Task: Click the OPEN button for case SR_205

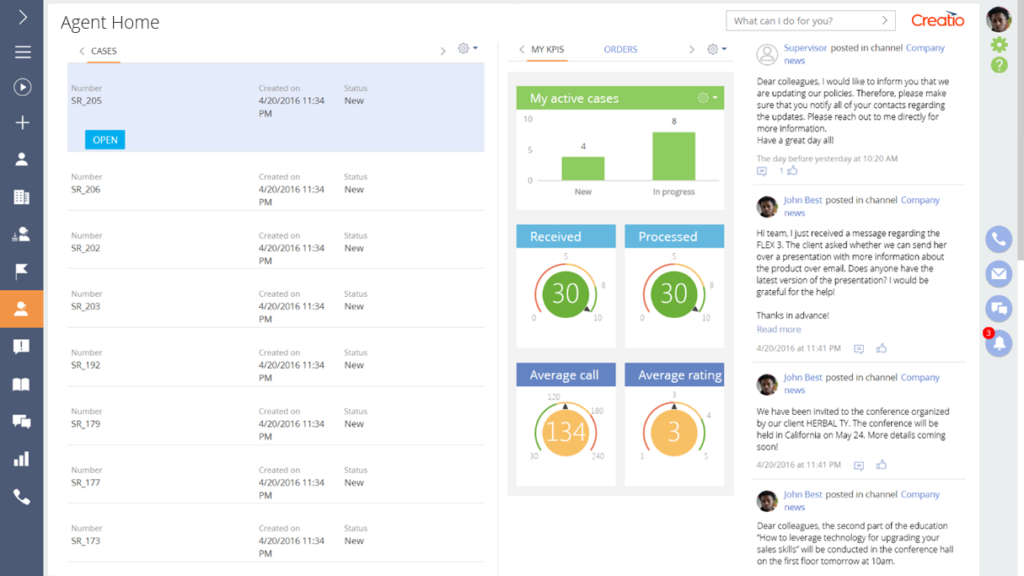Action: (x=105, y=140)
